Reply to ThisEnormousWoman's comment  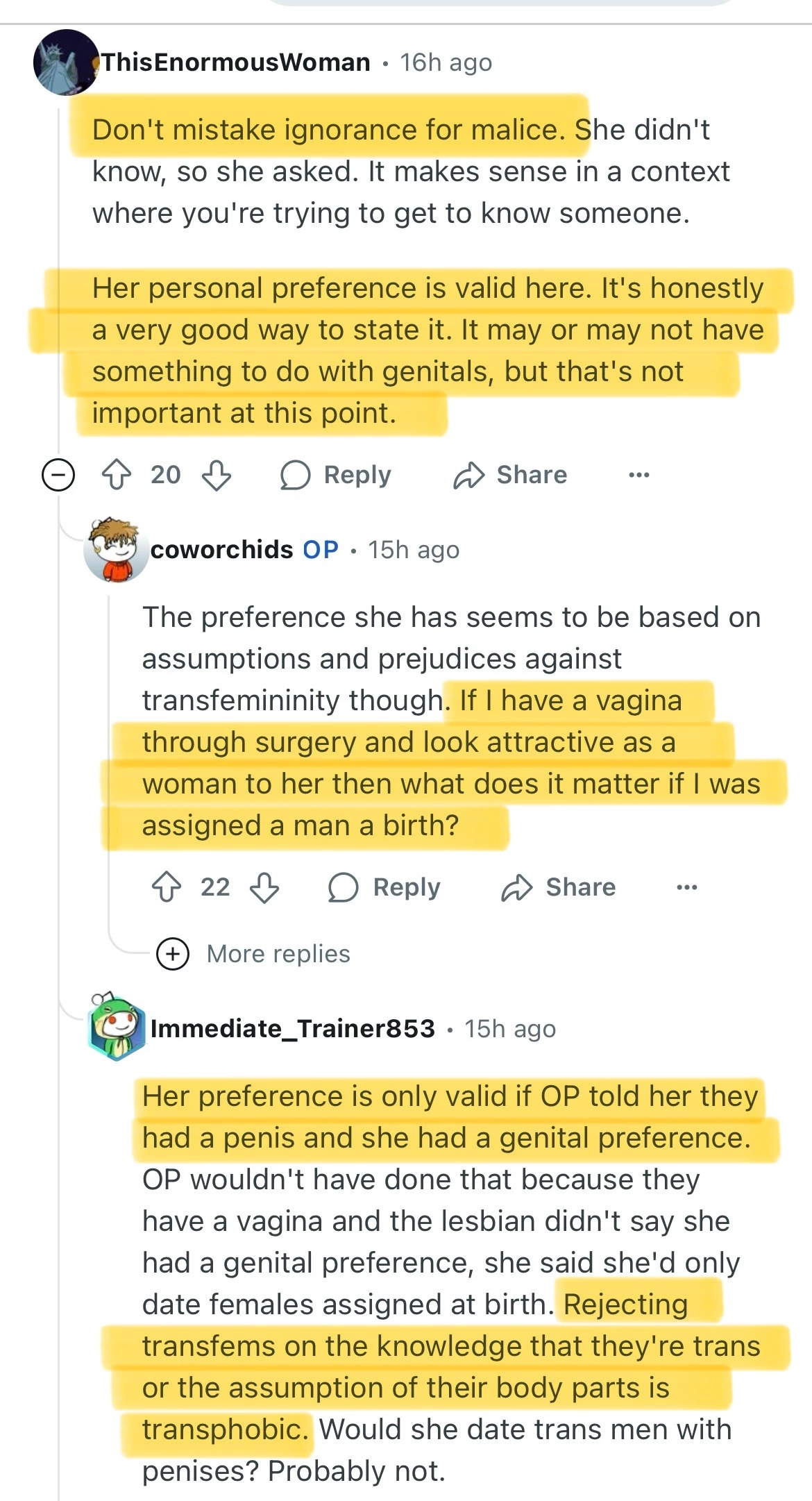[x=336, y=476]
